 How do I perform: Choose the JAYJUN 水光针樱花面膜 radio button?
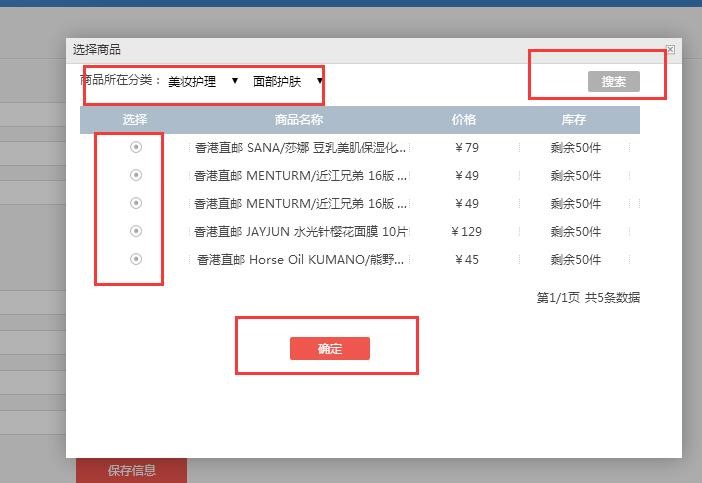click(x=136, y=231)
